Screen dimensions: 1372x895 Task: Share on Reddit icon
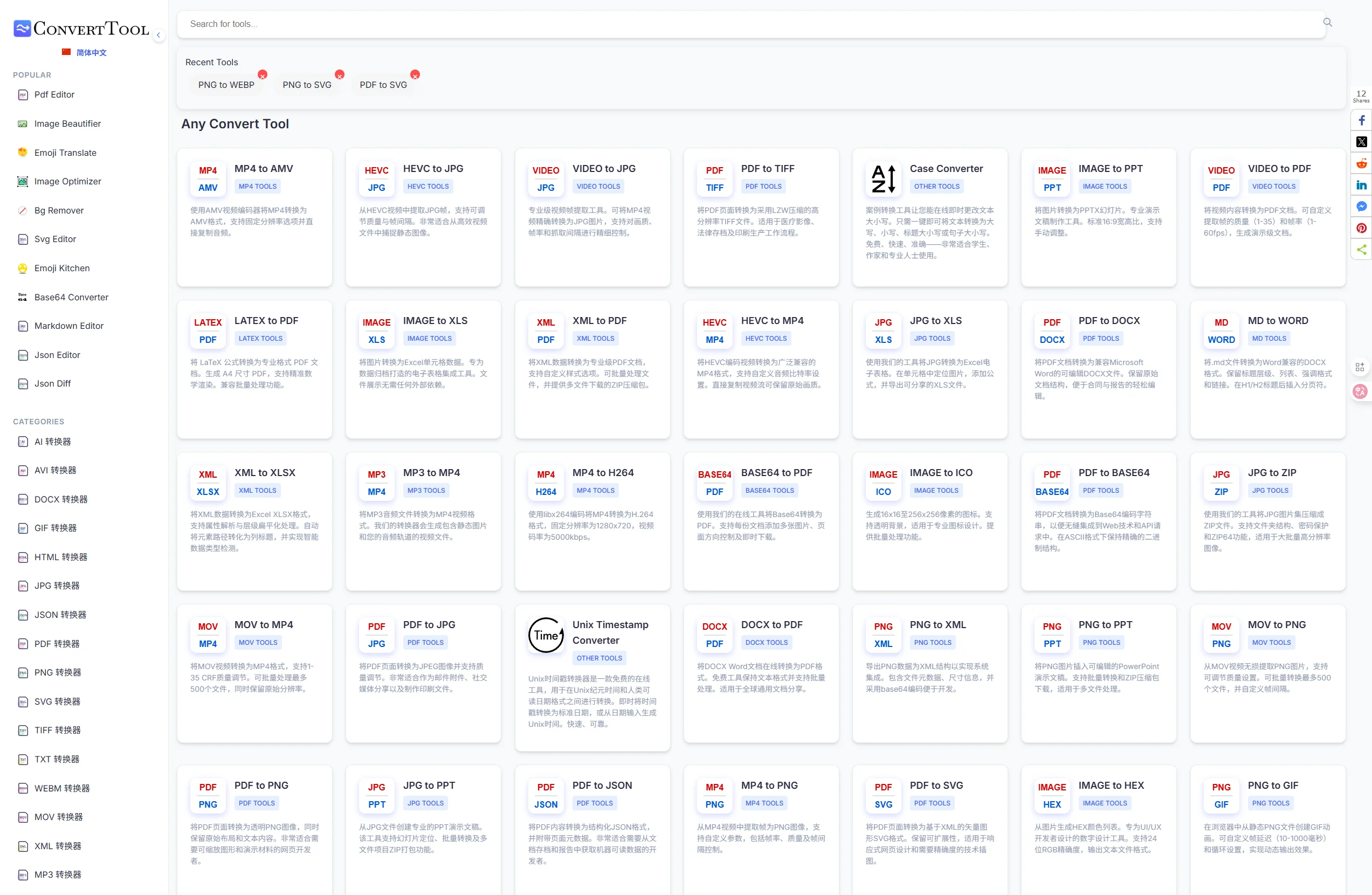point(1361,164)
